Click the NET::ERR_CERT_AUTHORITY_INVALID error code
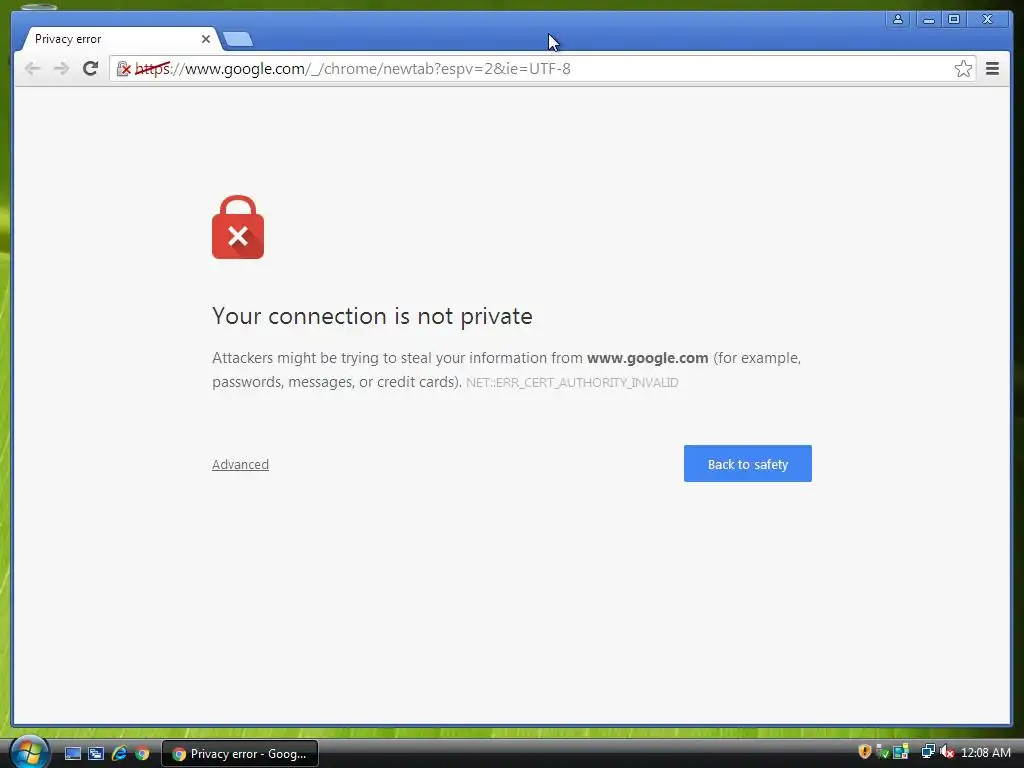The height and width of the screenshot is (768, 1024). [572, 383]
